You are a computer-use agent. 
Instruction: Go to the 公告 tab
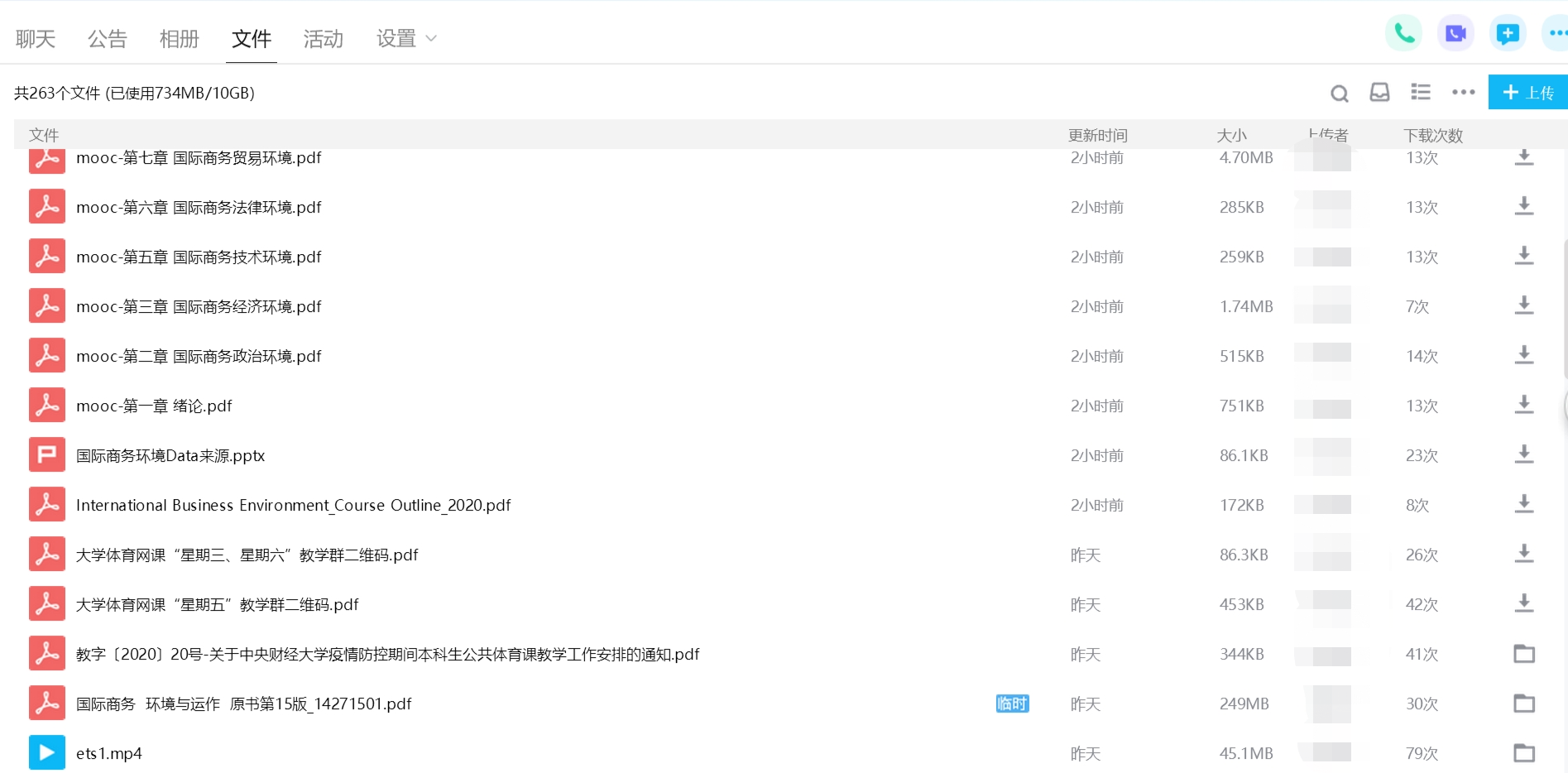(108, 39)
